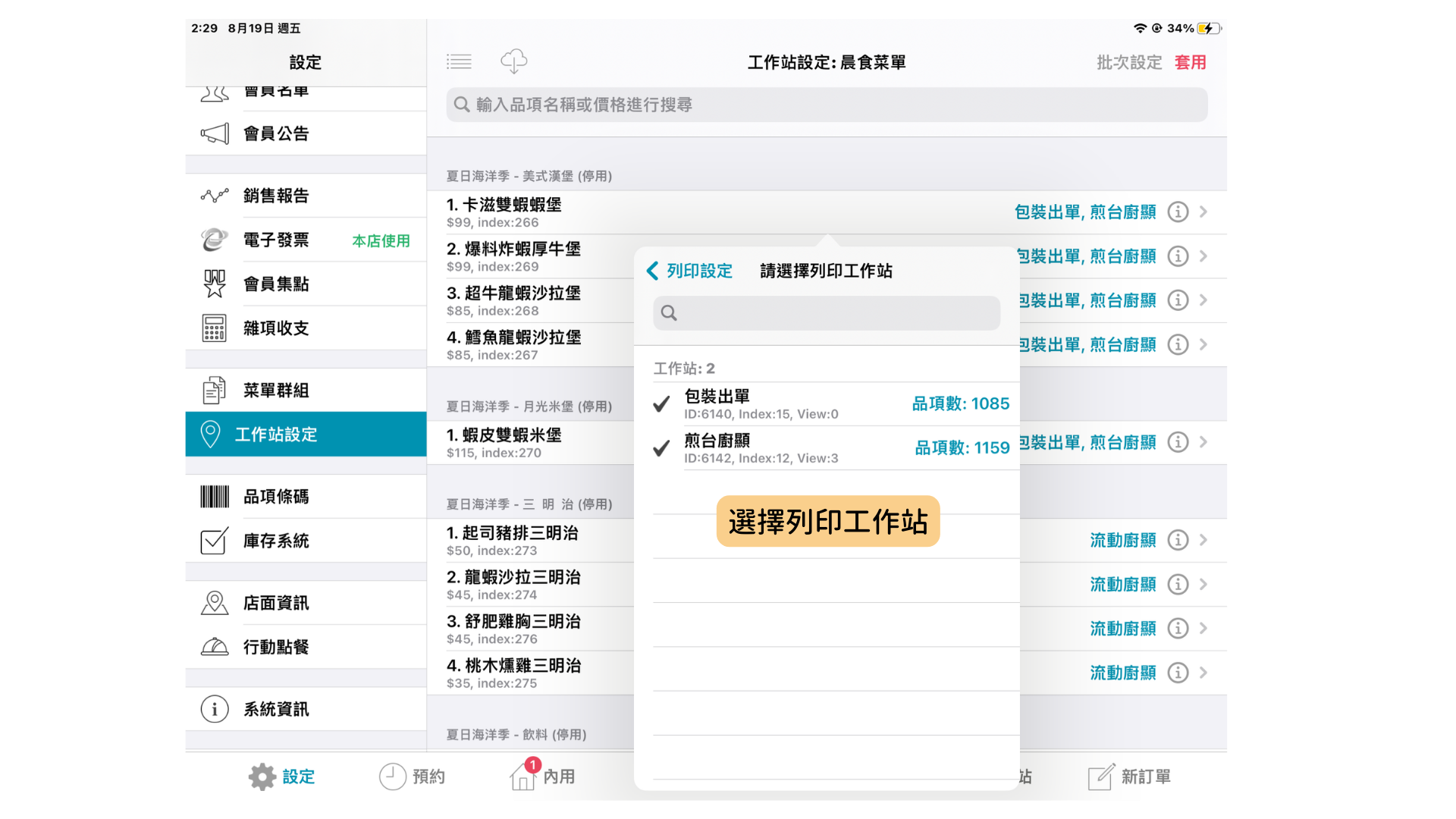Screen dimensions: 1456x819
Task: Uncheck the 包裝出單 workstation
Action: (832, 403)
